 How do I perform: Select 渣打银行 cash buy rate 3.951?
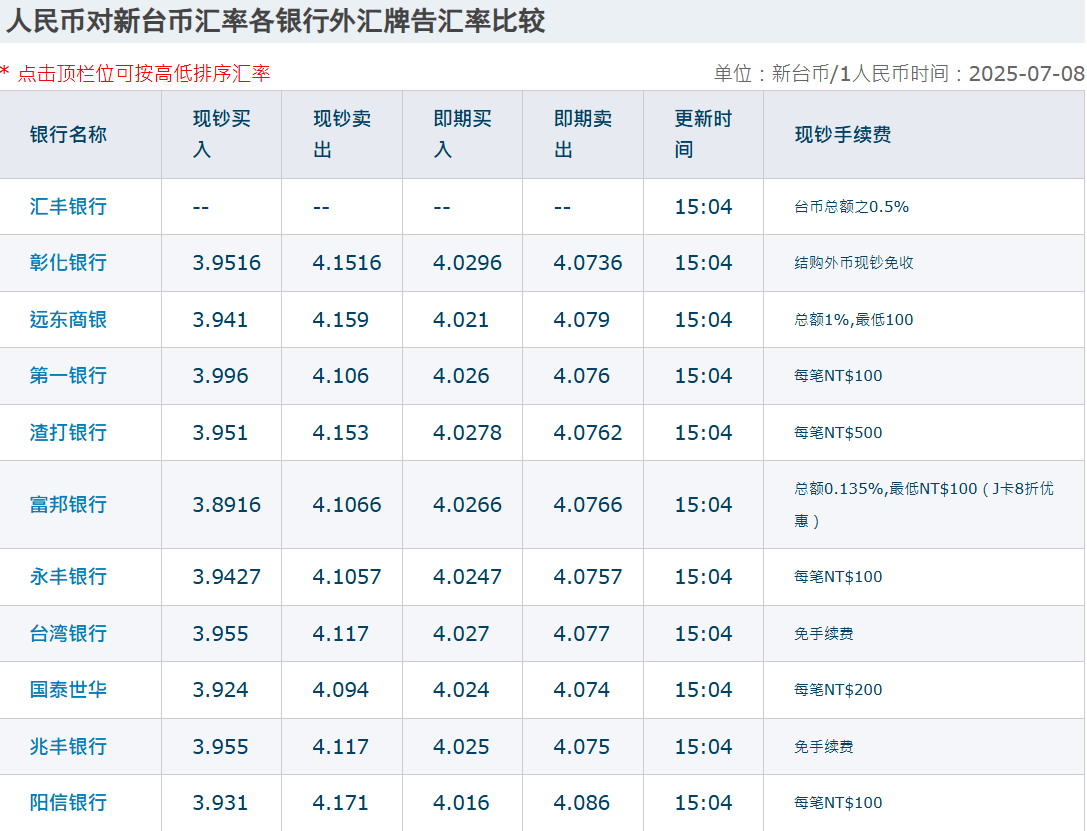(x=220, y=432)
